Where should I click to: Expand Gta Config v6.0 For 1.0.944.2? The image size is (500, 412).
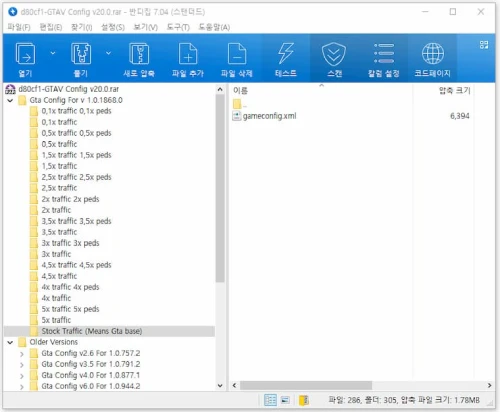(22, 386)
